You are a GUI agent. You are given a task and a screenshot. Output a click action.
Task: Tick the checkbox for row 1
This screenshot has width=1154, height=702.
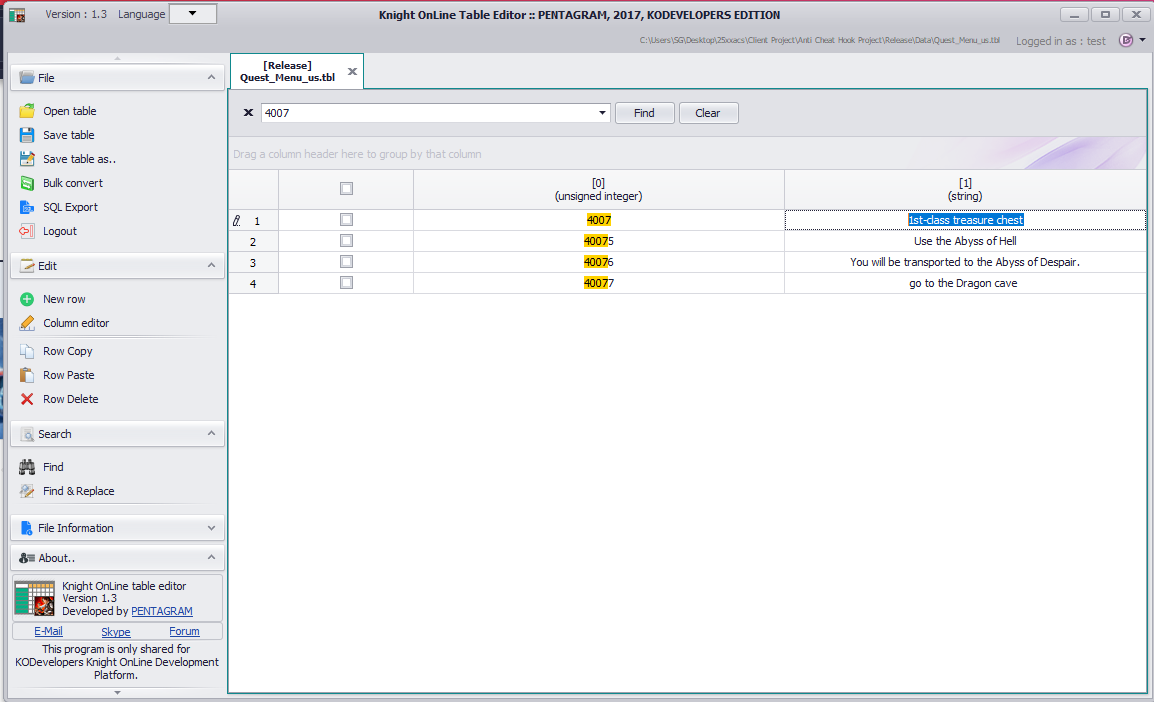[347, 219]
